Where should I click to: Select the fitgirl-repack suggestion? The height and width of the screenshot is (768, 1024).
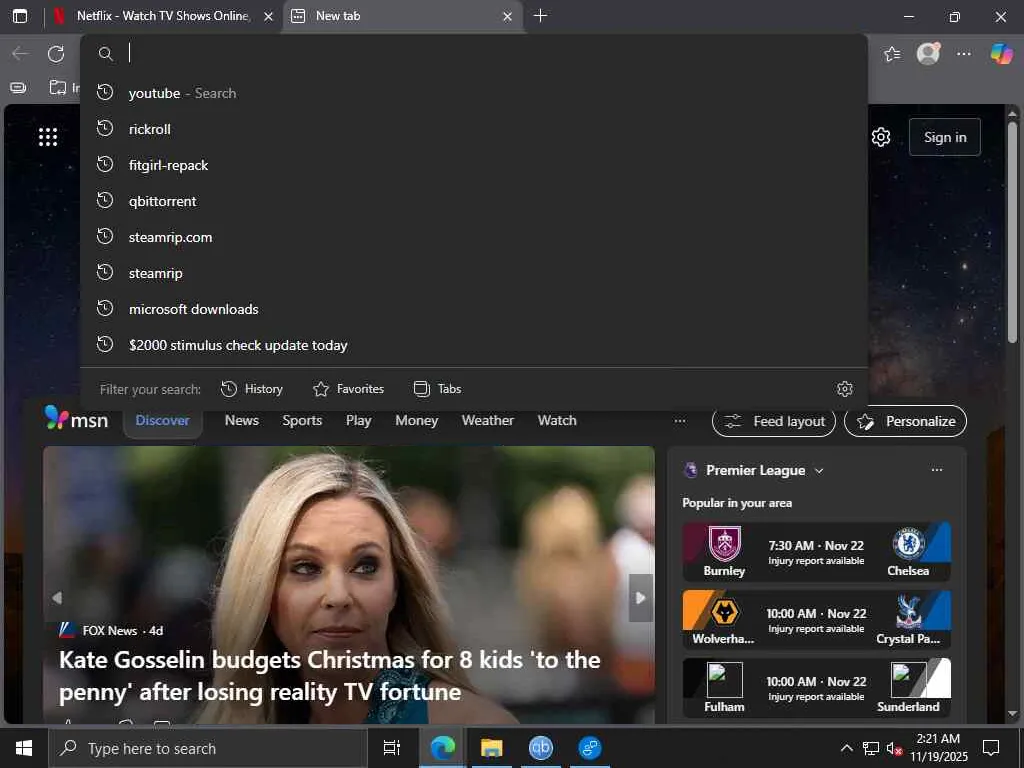tap(473, 165)
